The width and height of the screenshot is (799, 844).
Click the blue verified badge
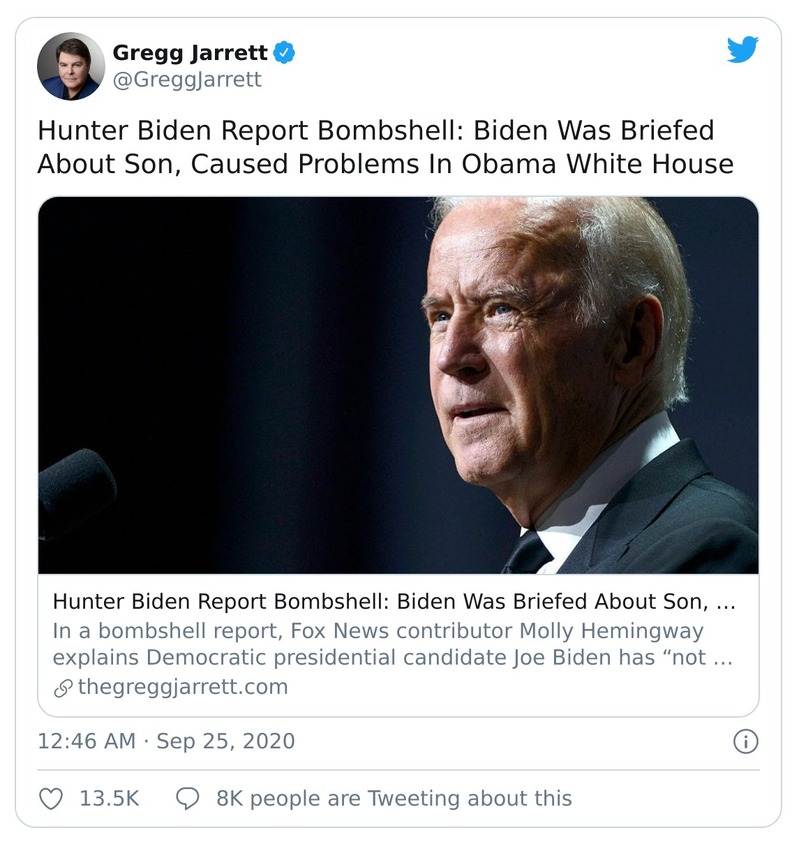point(285,52)
